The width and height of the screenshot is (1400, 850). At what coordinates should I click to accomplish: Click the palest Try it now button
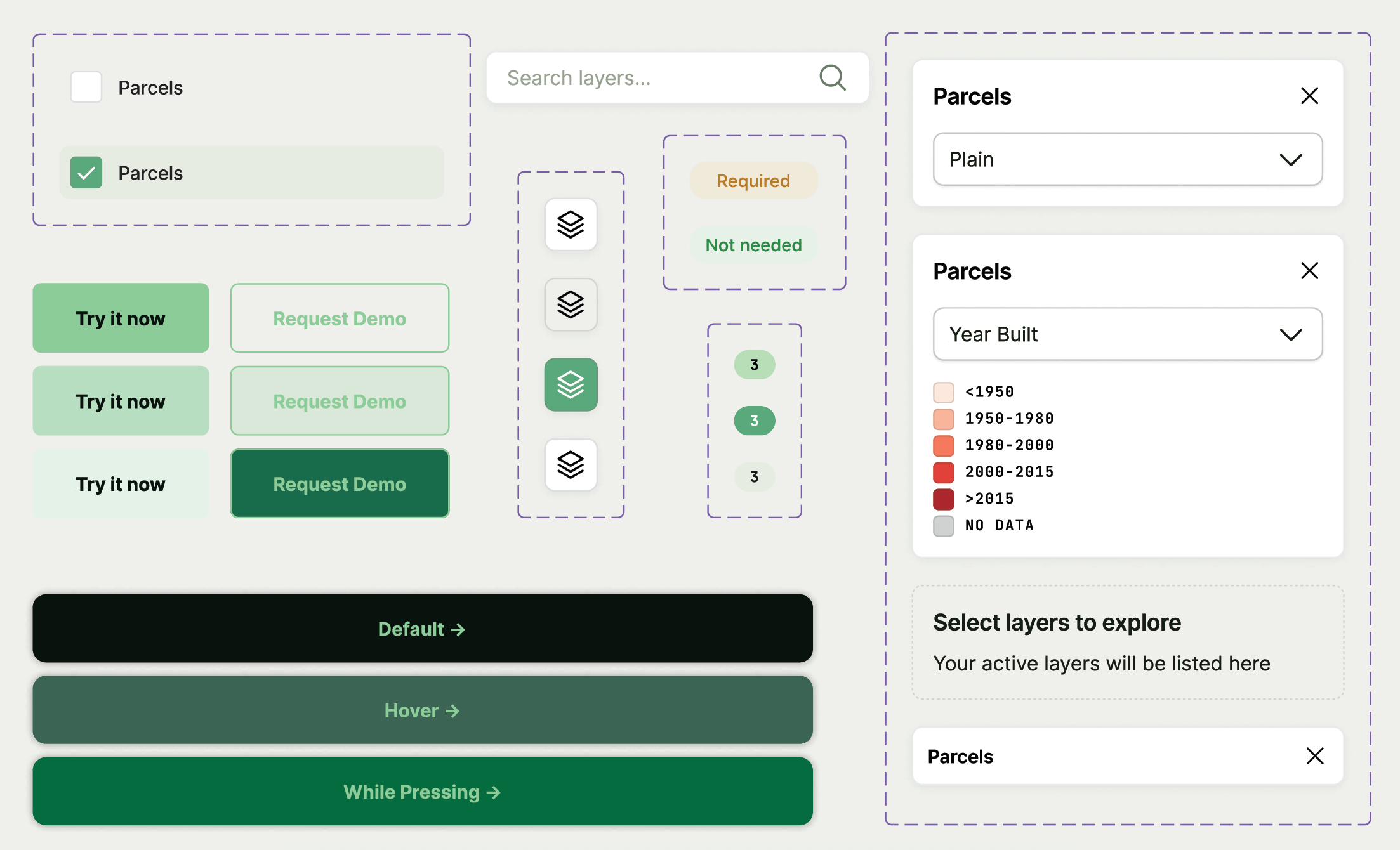coord(121,484)
